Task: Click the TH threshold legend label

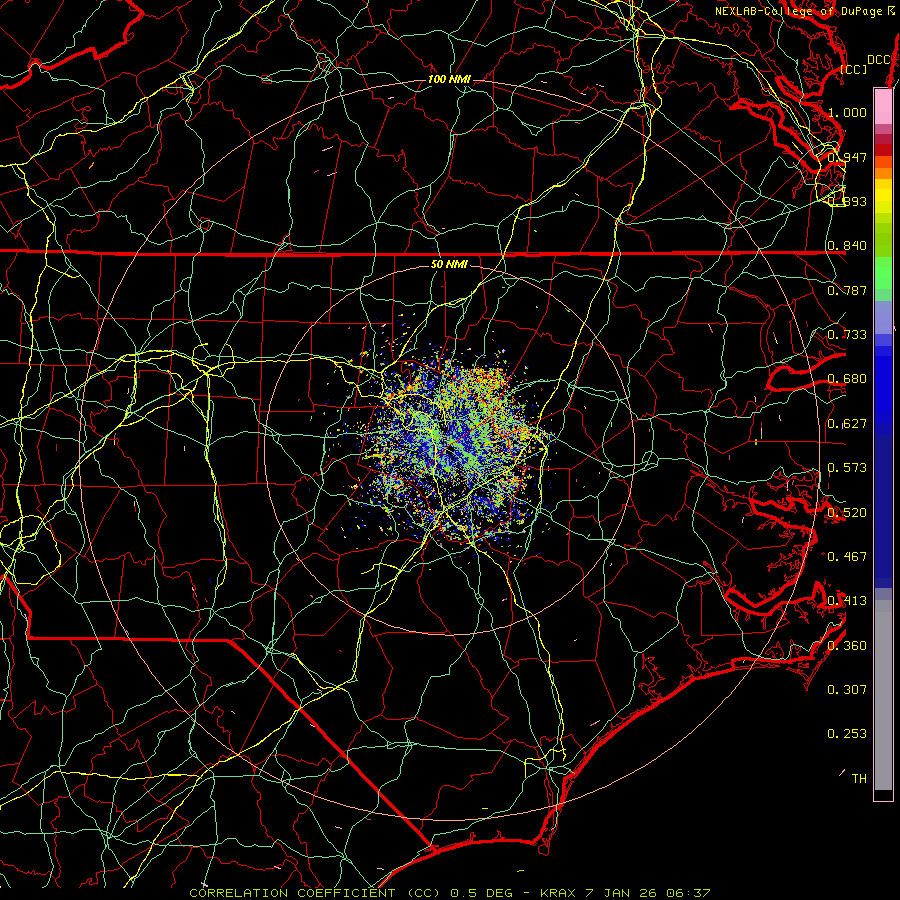Action: [x=859, y=779]
